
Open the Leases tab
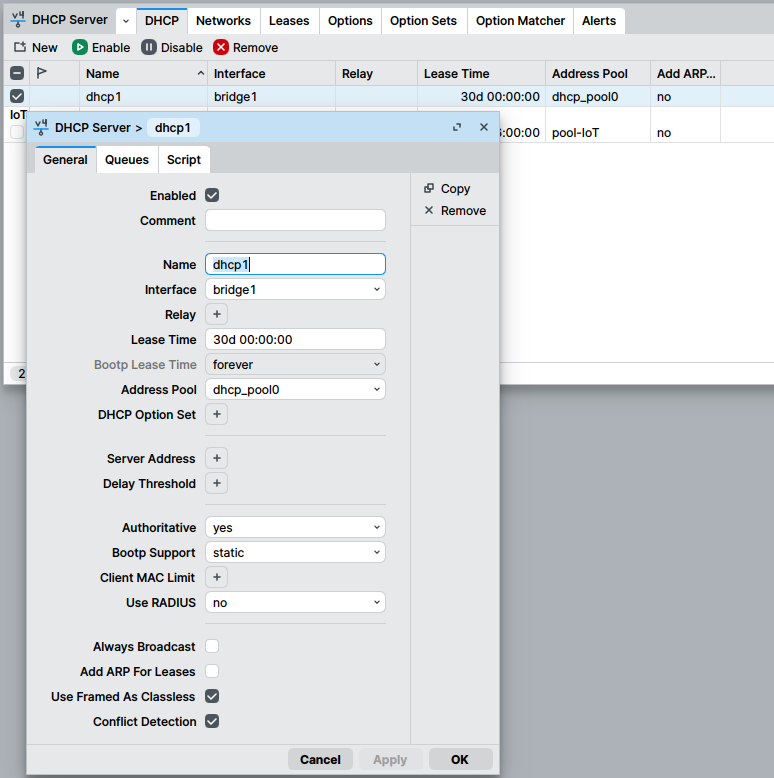tap(289, 20)
